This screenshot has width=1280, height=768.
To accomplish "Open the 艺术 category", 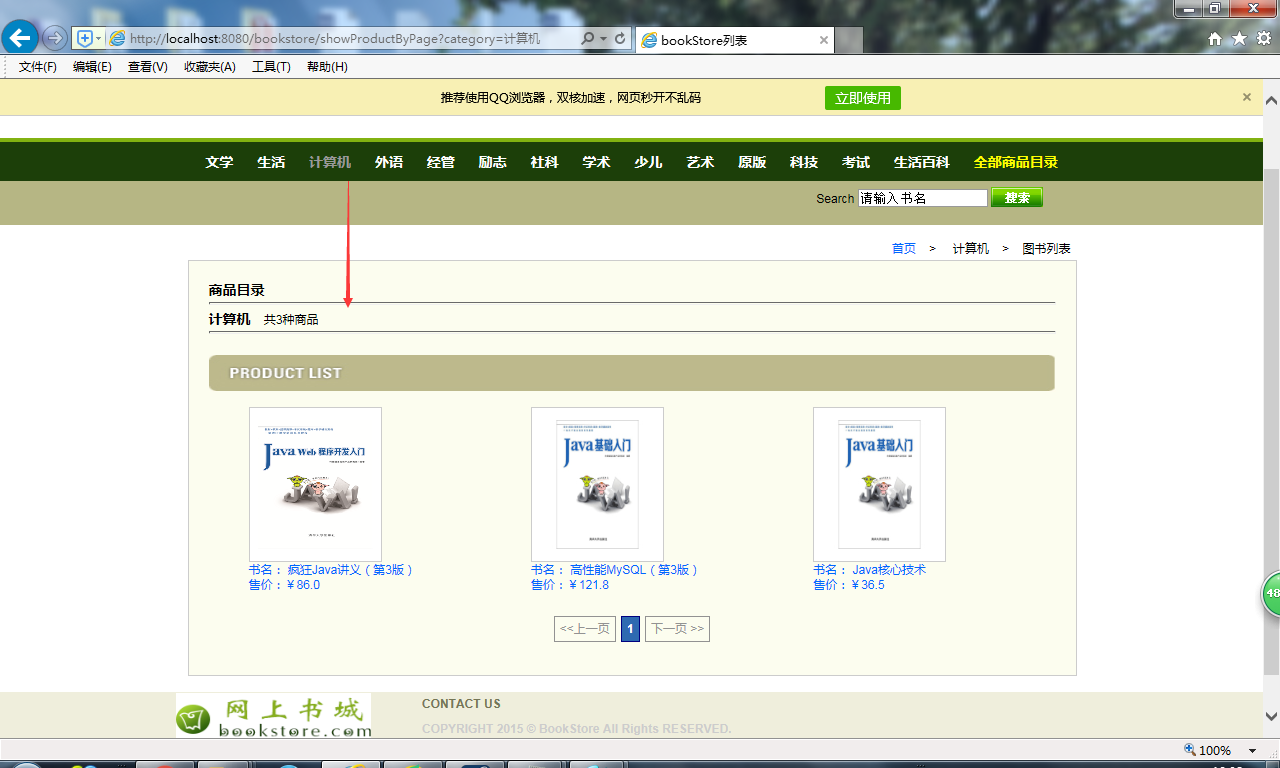I will pos(701,162).
